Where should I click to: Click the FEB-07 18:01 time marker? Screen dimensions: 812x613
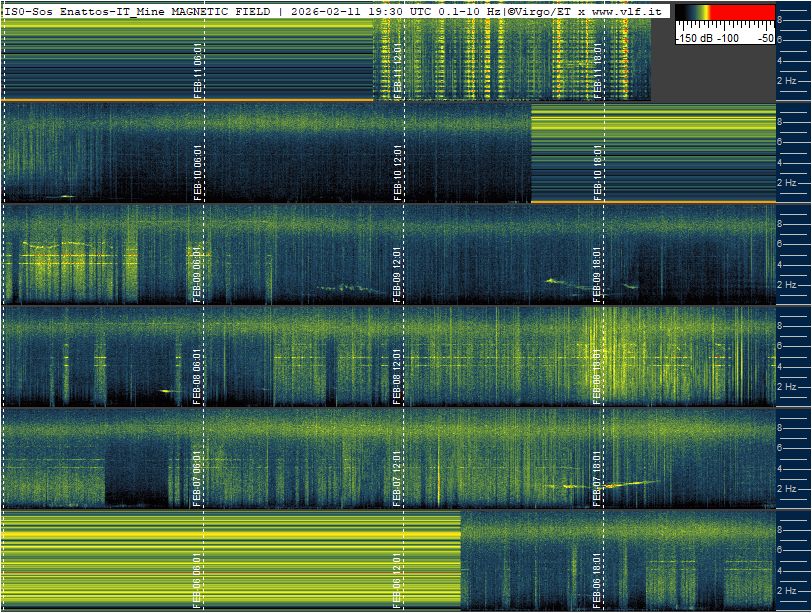tap(598, 478)
